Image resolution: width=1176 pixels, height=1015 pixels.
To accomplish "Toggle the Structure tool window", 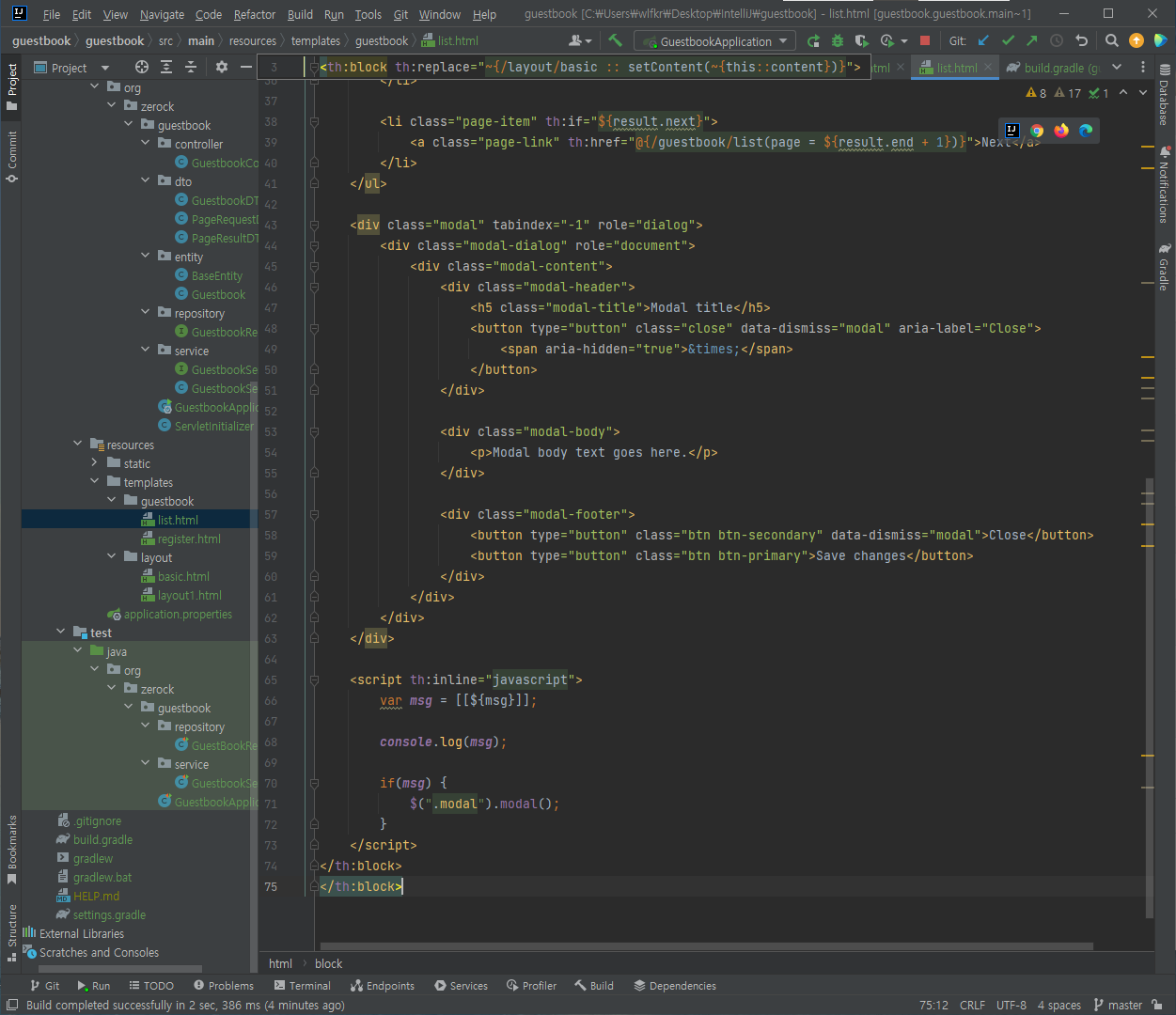I will point(11,932).
